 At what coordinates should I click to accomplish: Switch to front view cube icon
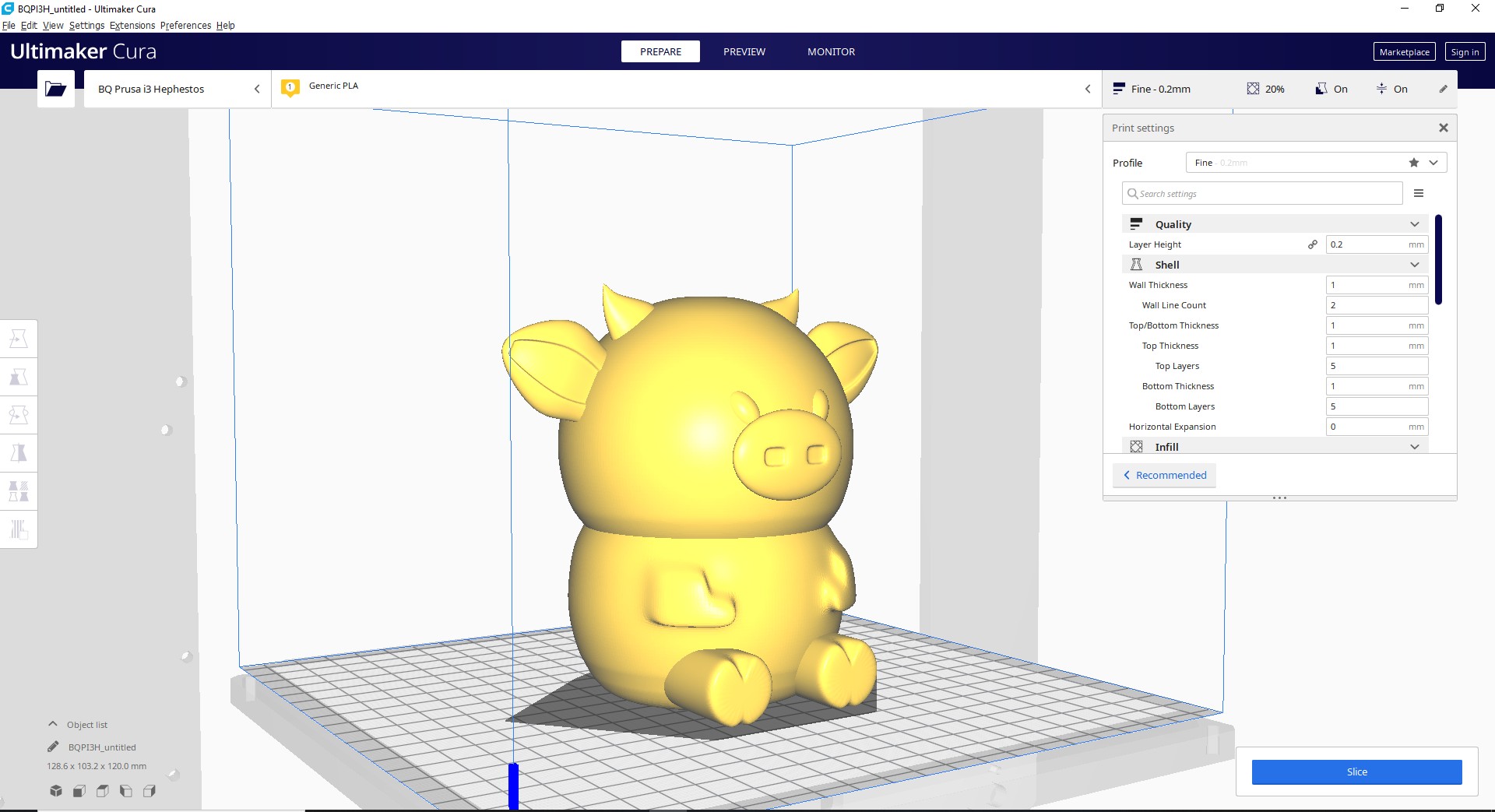tap(79, 791)
